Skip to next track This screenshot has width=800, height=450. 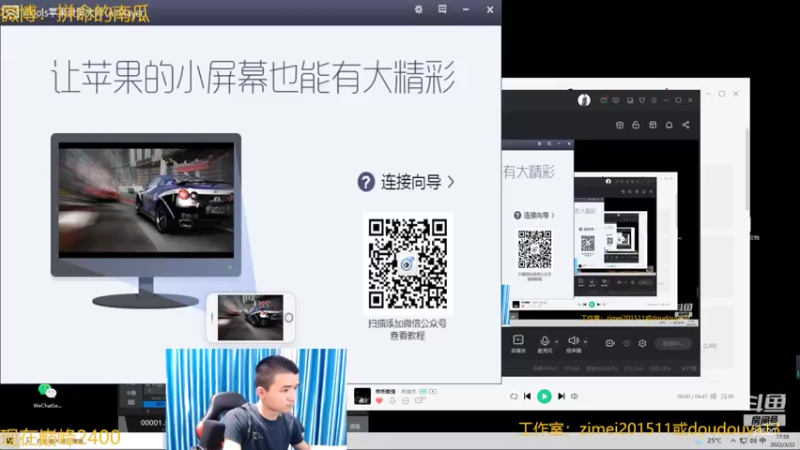click(x=561, y=396)
